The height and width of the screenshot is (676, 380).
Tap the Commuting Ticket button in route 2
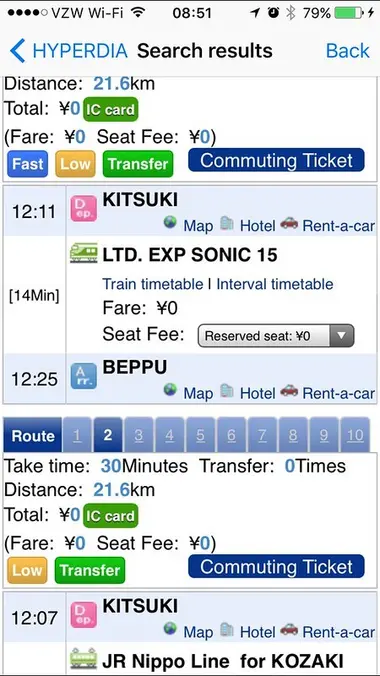pyautogui.click(x=276, y=566)
